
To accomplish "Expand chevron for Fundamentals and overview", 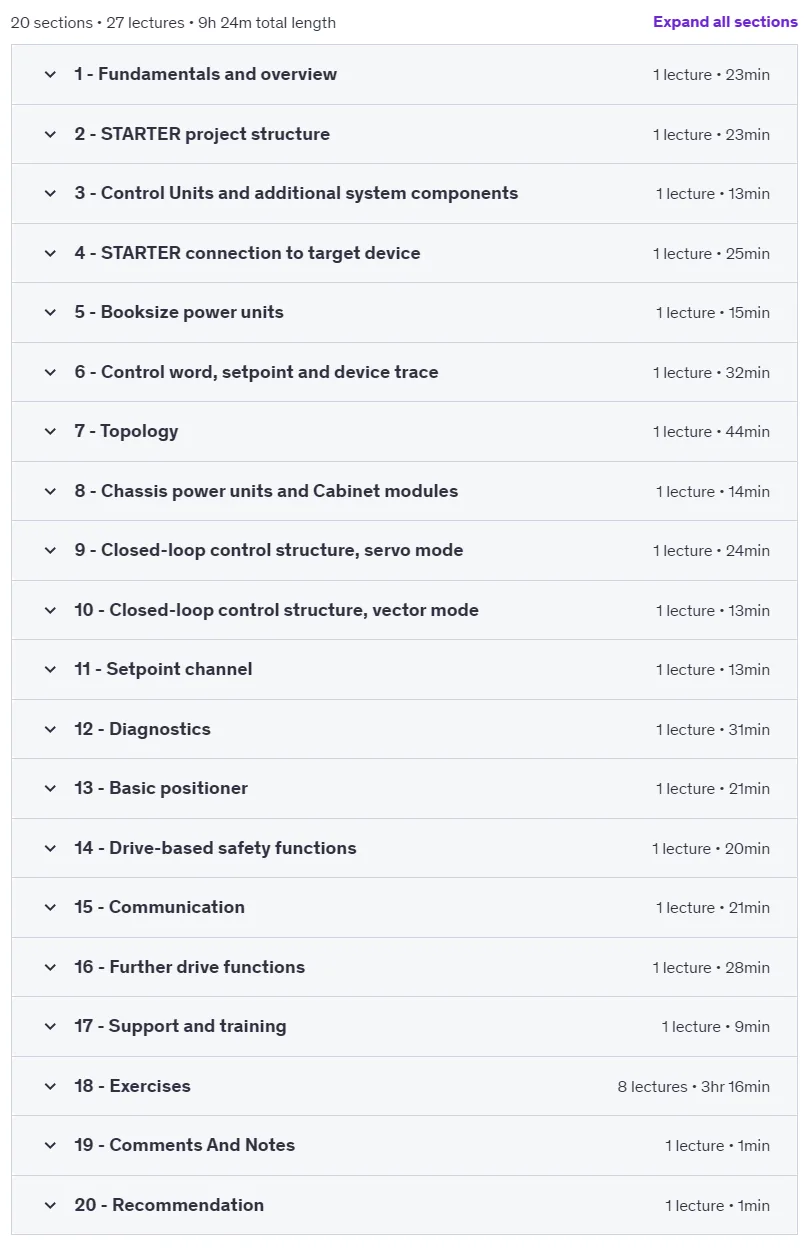I will point(50,74).
